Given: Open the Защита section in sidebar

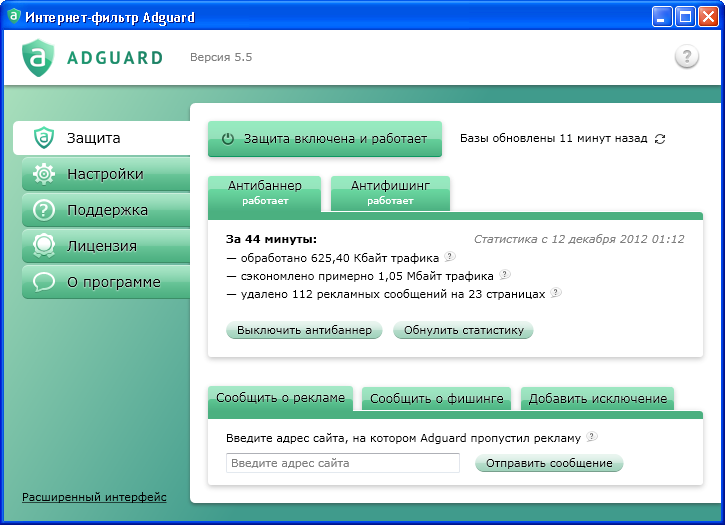Looking at the screenshot, I should pyautogui.click(x=101, y=138).
